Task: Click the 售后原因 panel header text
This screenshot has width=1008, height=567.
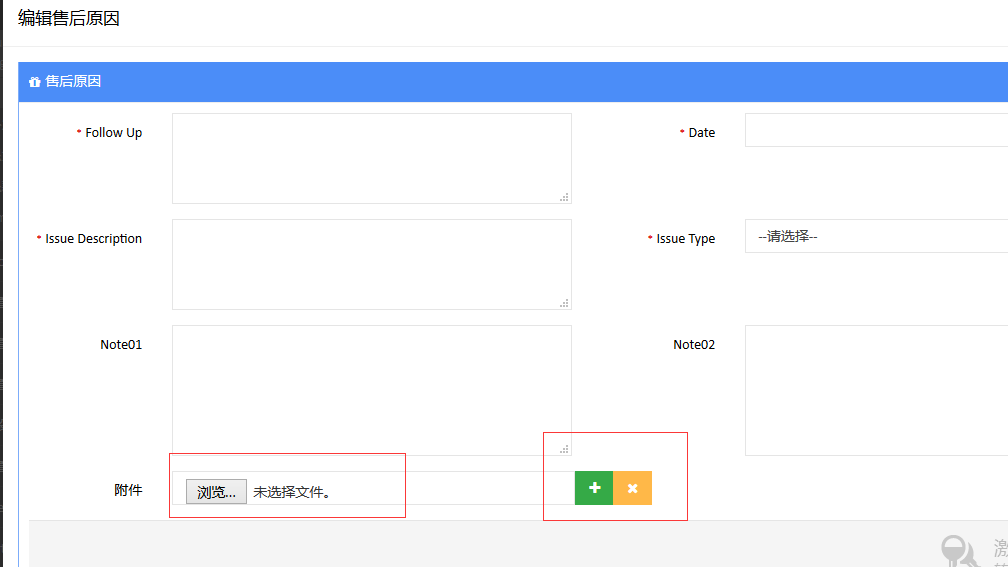Action: [73, 81]
